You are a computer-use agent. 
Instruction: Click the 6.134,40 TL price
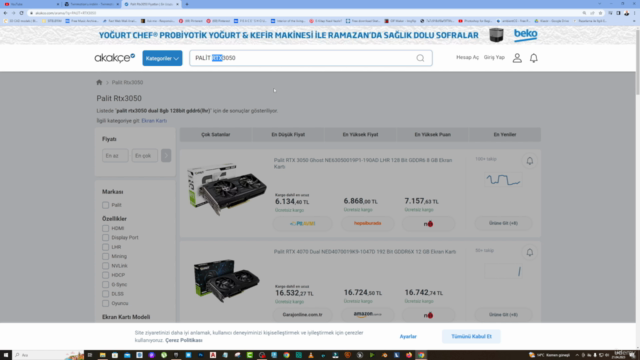pyautogui.click(x=292, y=202)
